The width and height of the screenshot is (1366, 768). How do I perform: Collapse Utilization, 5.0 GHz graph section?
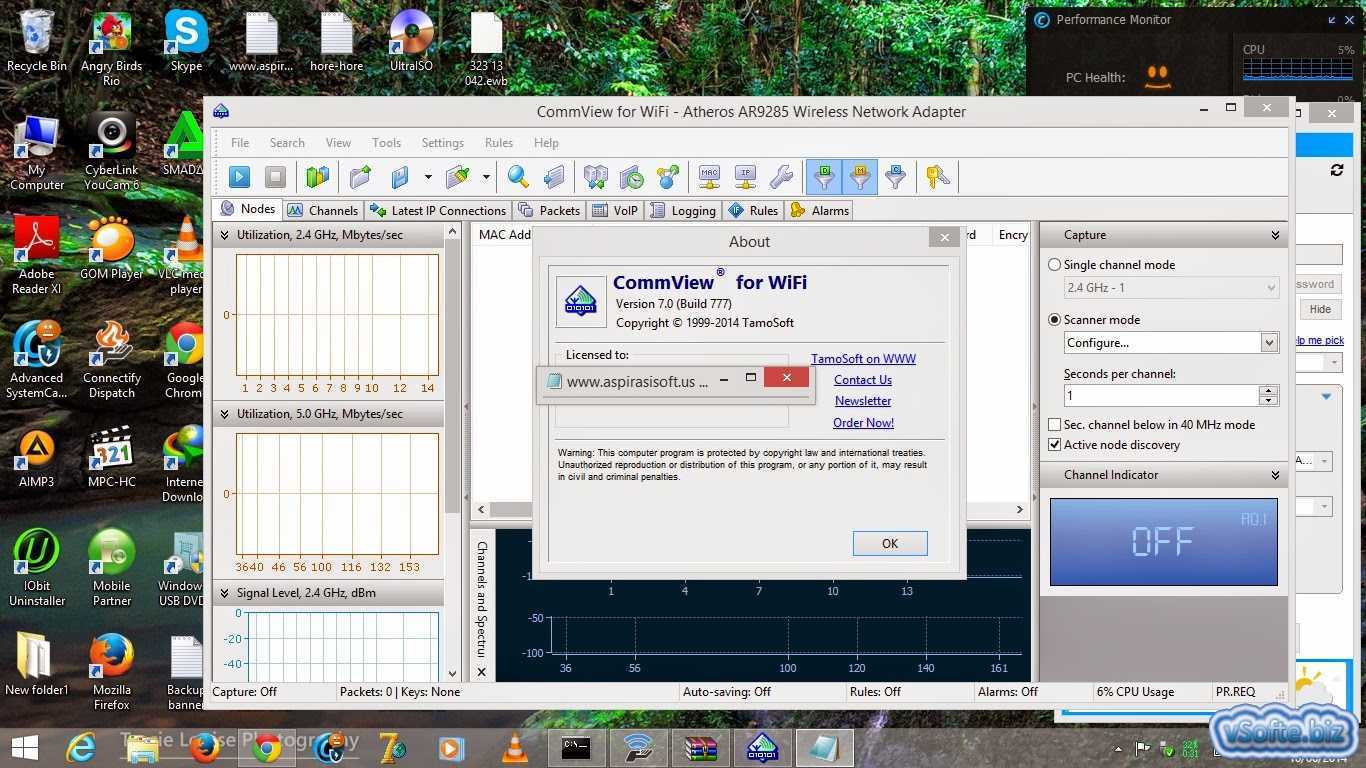[x=223, y=414]
